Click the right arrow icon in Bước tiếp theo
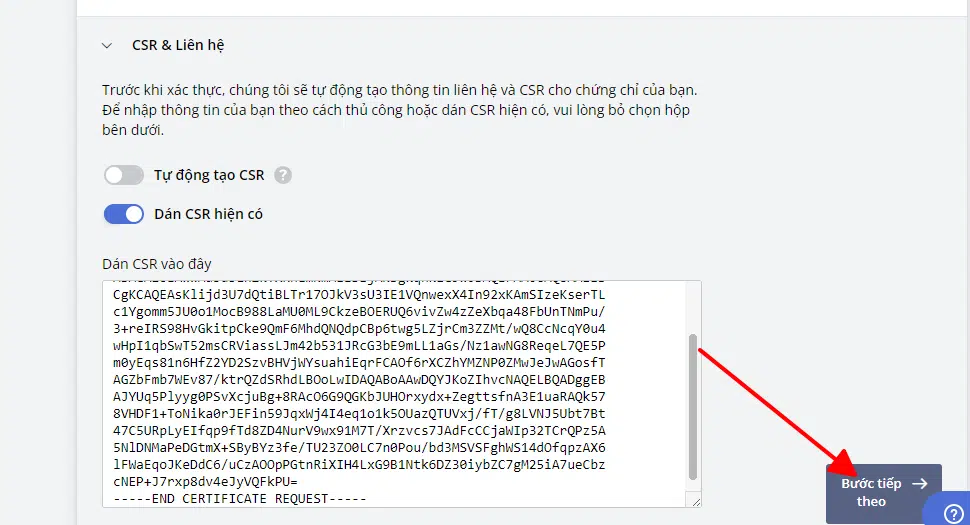Image resolution: width=970 pixels, height=525 pixels. point(920,484)
